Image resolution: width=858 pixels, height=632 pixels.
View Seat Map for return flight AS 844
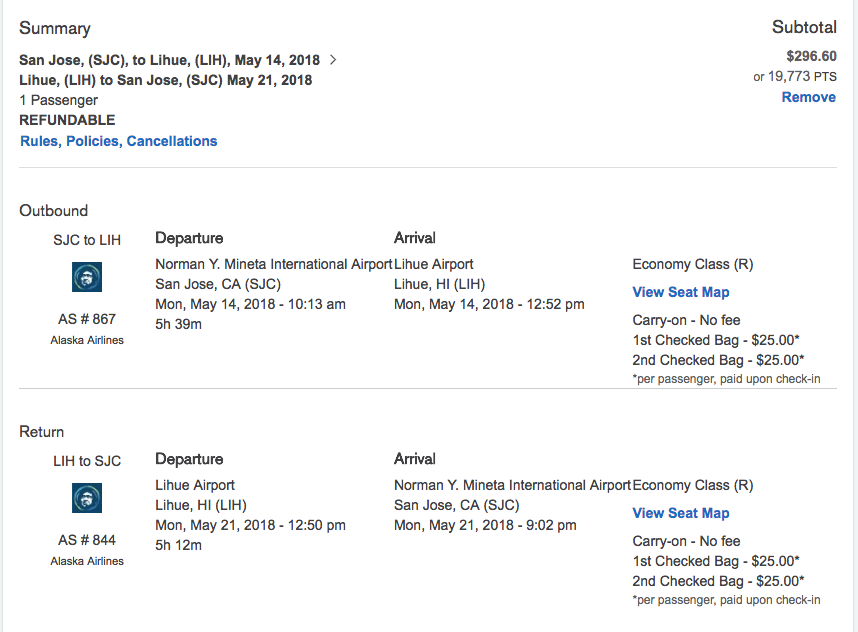680,513
